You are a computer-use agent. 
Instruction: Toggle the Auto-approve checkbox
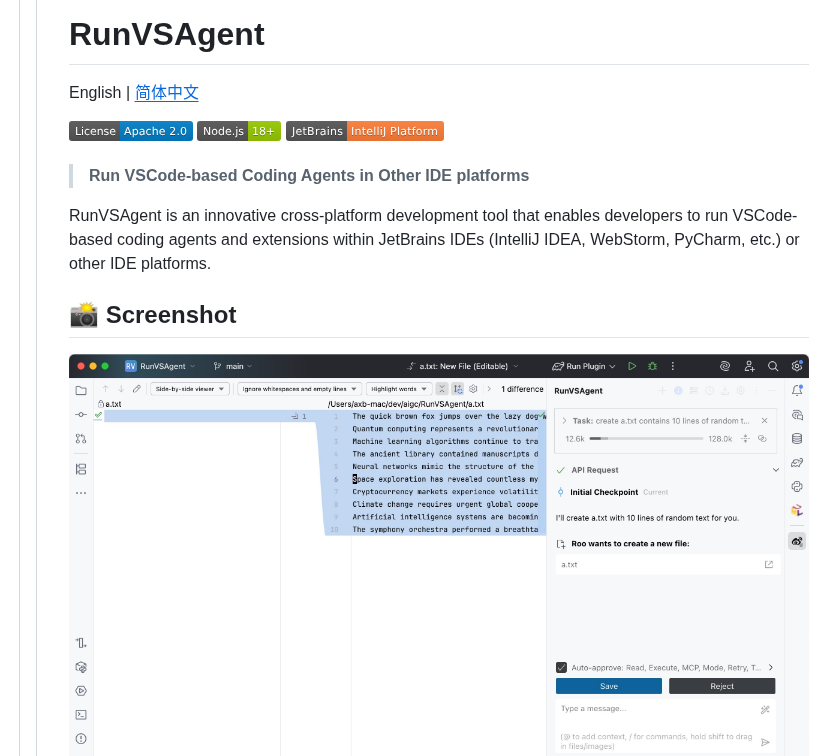tap(561, 667)
